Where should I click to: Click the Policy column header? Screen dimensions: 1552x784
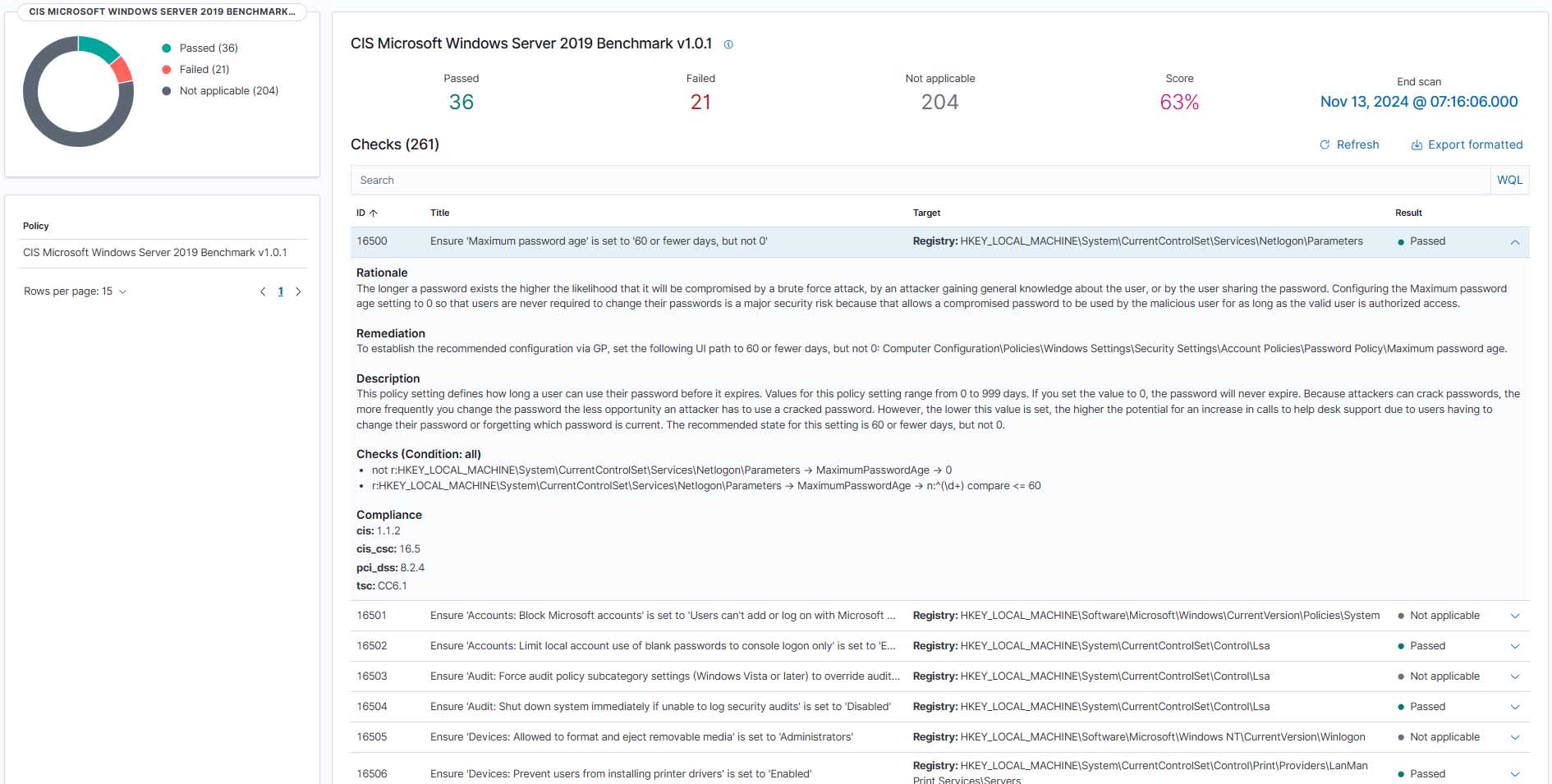pyautogui.click(x=35, y=226)
